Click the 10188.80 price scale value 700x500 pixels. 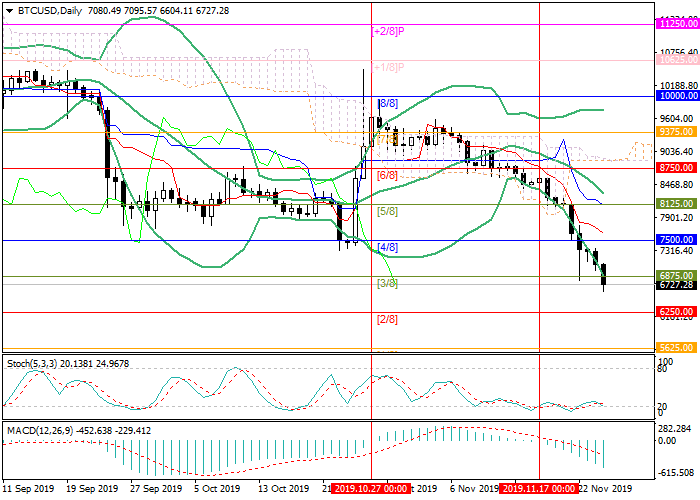[x=679, y=85]
